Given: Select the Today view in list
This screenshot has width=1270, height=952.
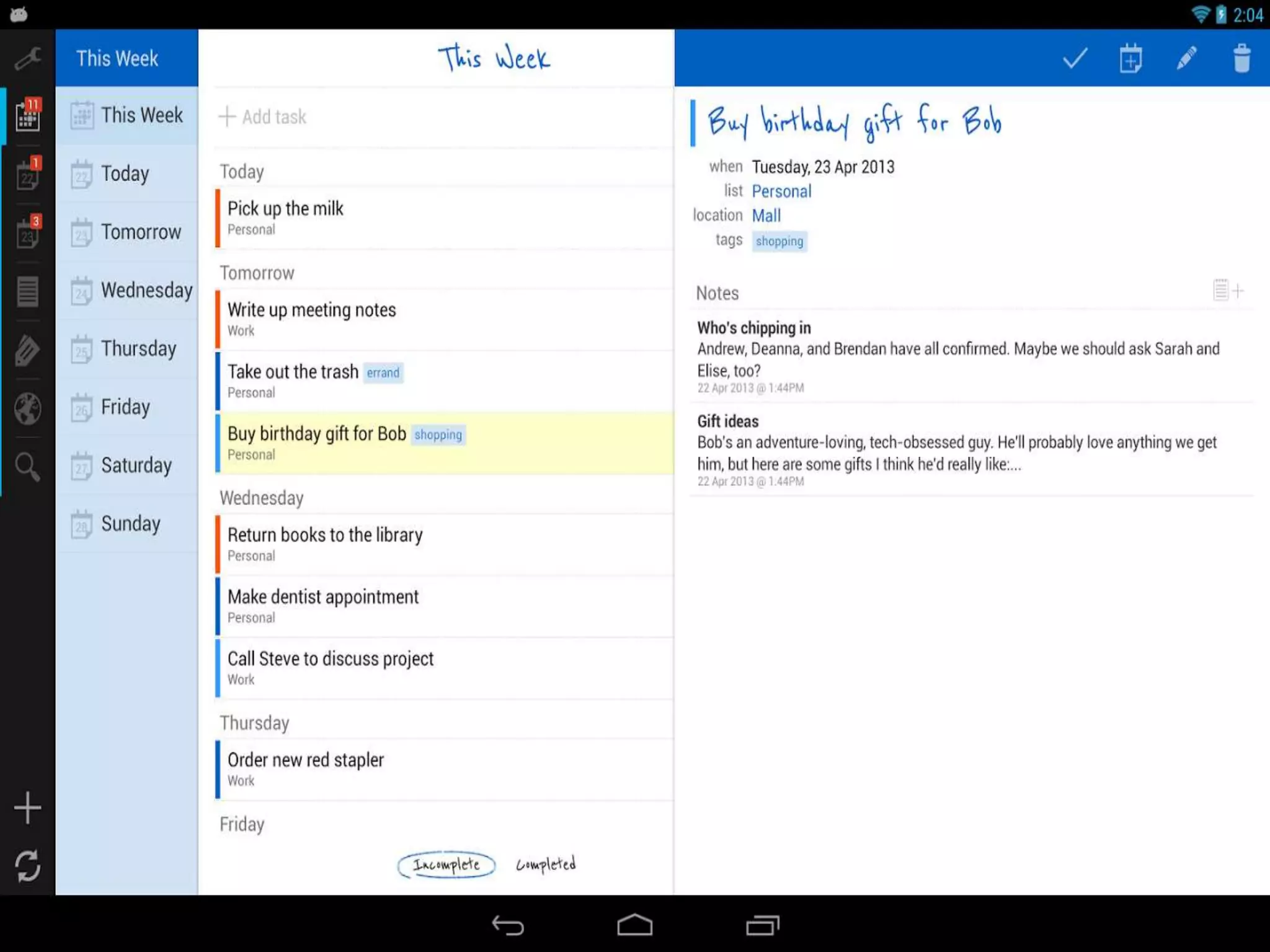Looking at the screenshot, I should tap(125, 174).
